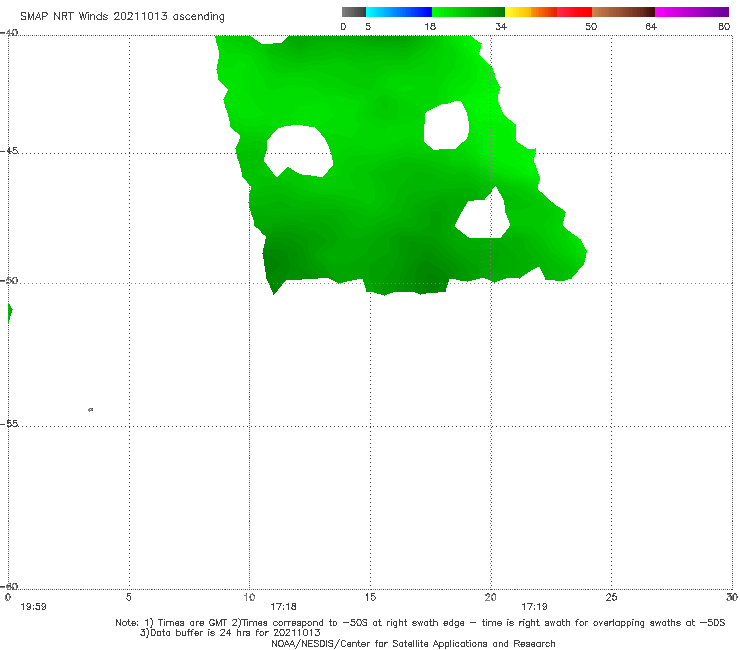
Task: Pick the brown segment of the color bar
Action: coord(623,12)
